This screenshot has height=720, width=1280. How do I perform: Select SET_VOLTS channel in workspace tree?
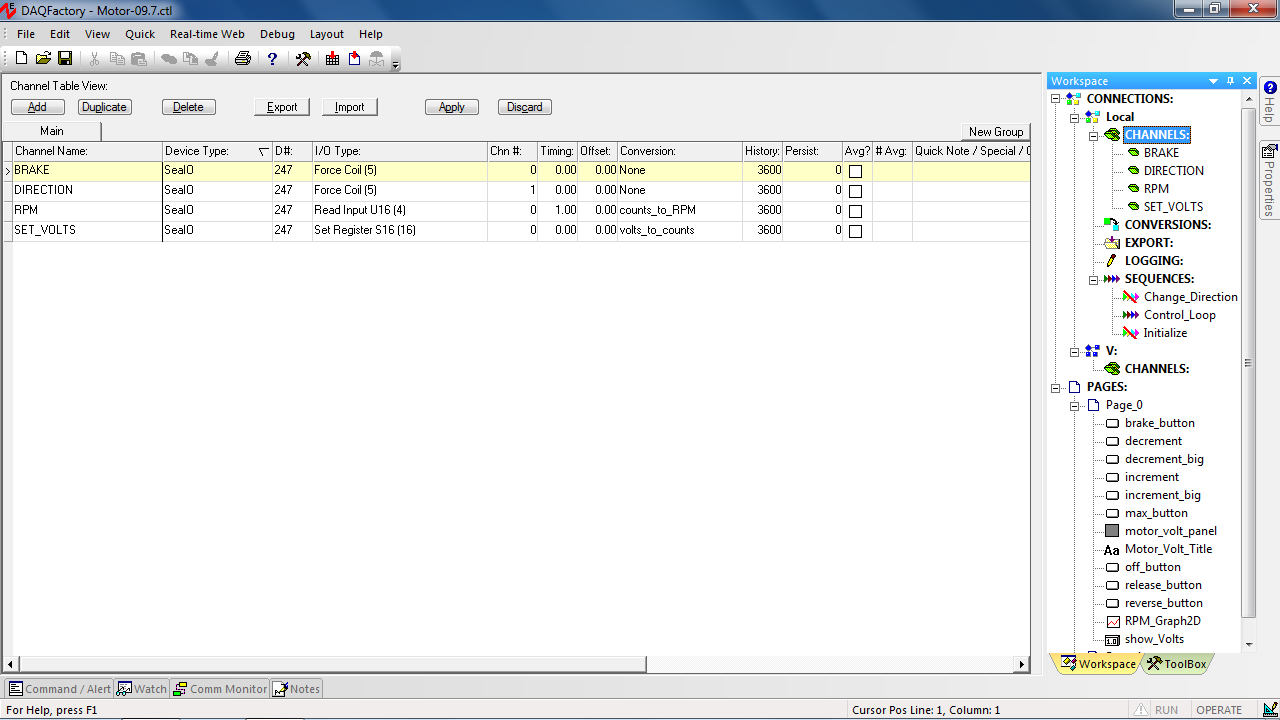[1173, 207]
